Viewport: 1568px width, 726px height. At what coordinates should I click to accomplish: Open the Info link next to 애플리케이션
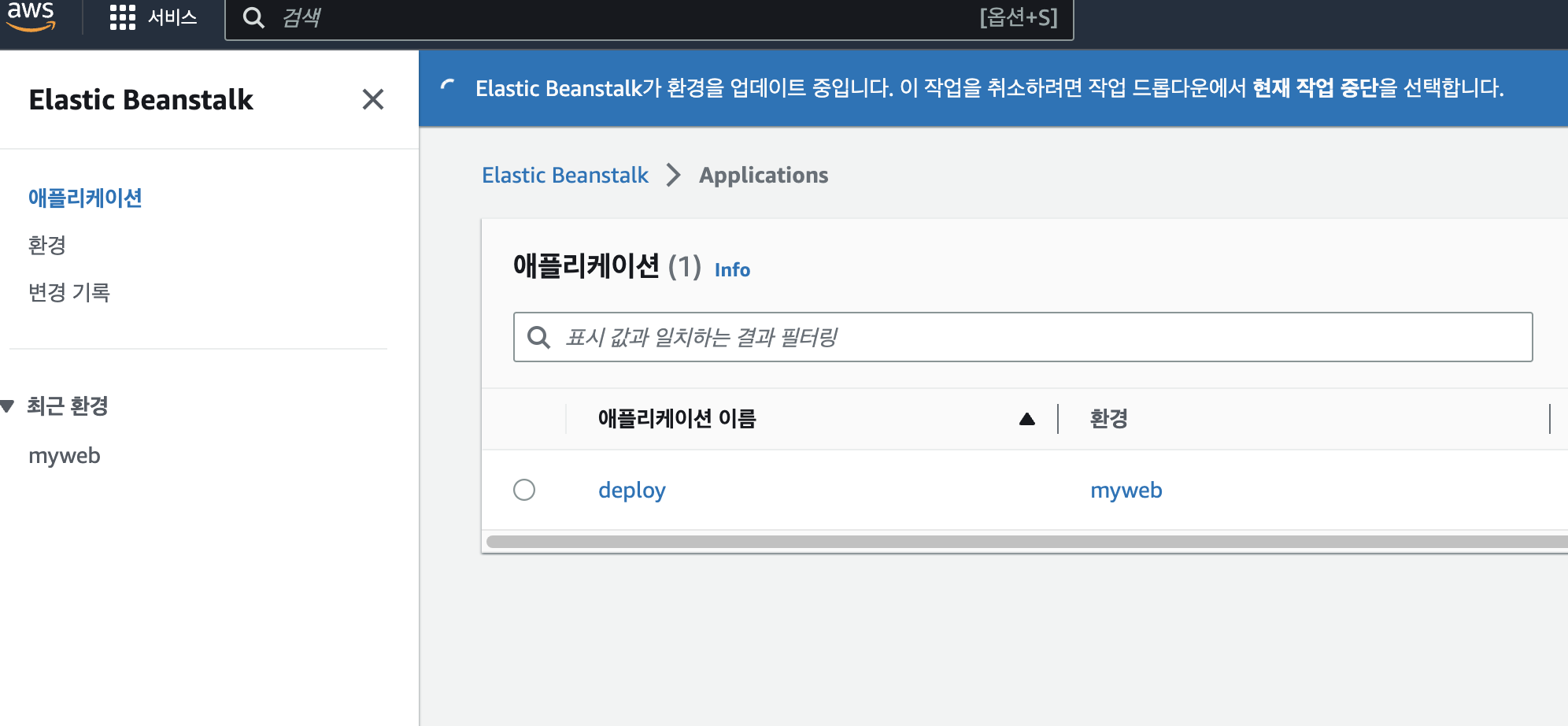732,269
